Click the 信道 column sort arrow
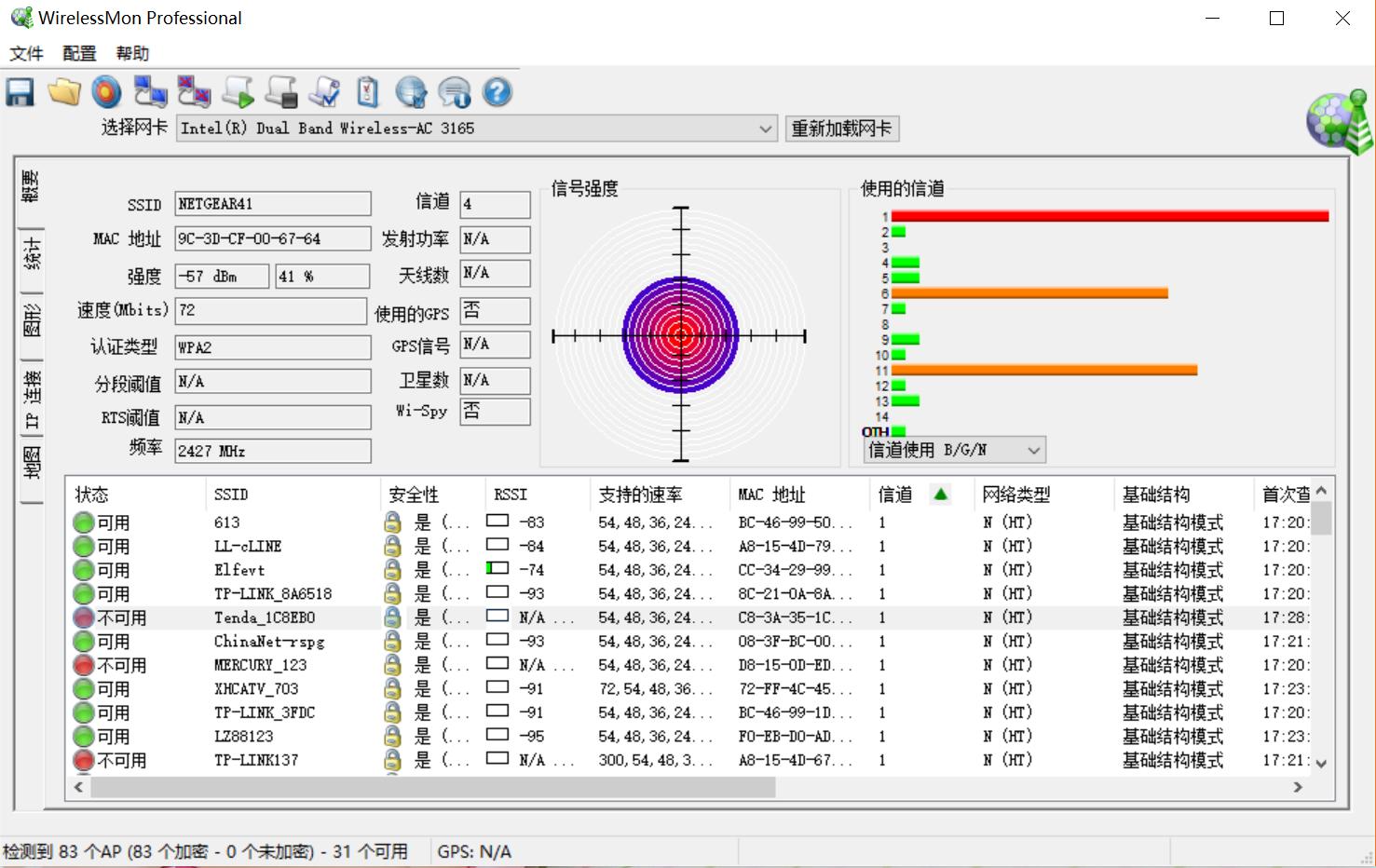Screen dimensions: 1376x868 tap(938, 494)
